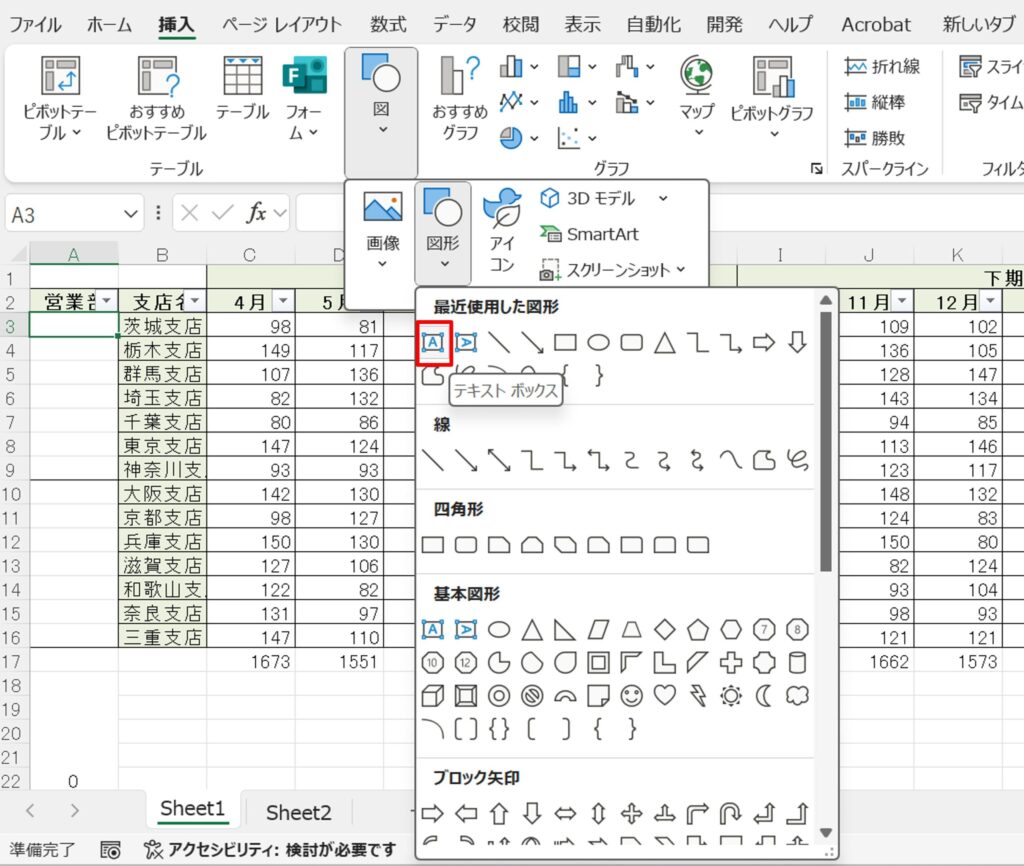
Task: Insert a SmartArt graphic
Action: click(589, 234)
